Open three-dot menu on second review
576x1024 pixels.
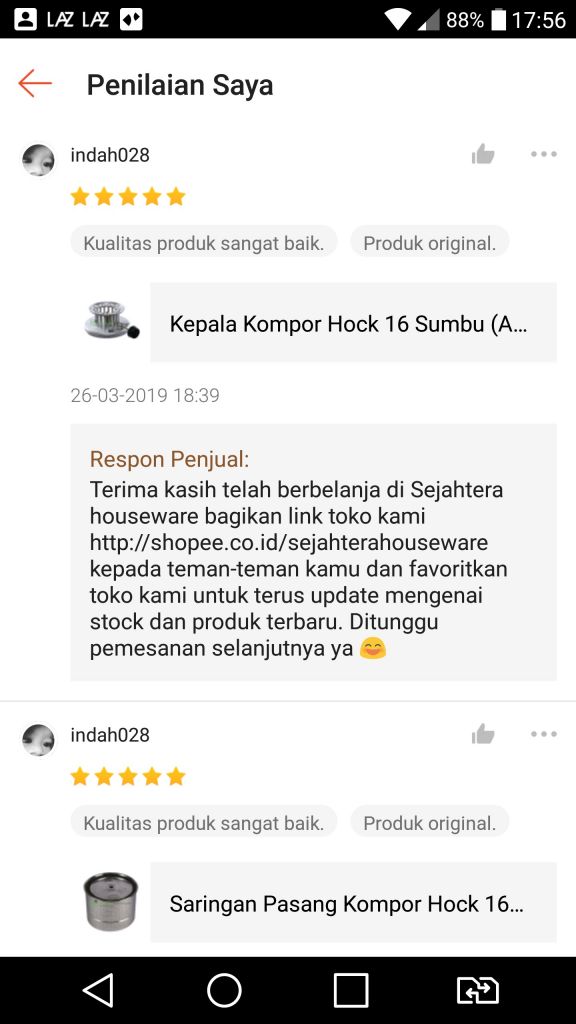click(543, 734)
